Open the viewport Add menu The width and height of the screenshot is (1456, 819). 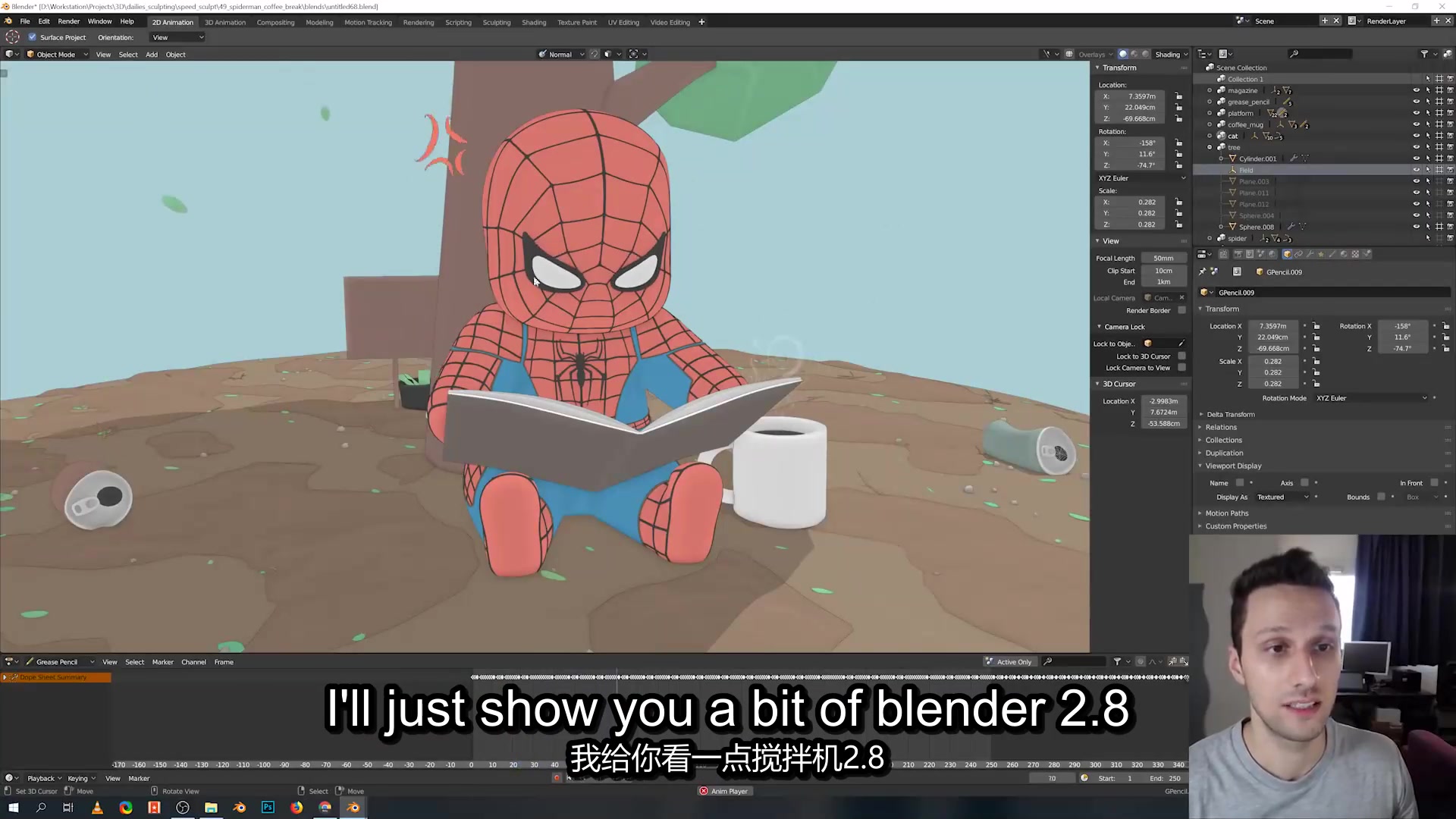pyautogui.click(x=152, y=55)
